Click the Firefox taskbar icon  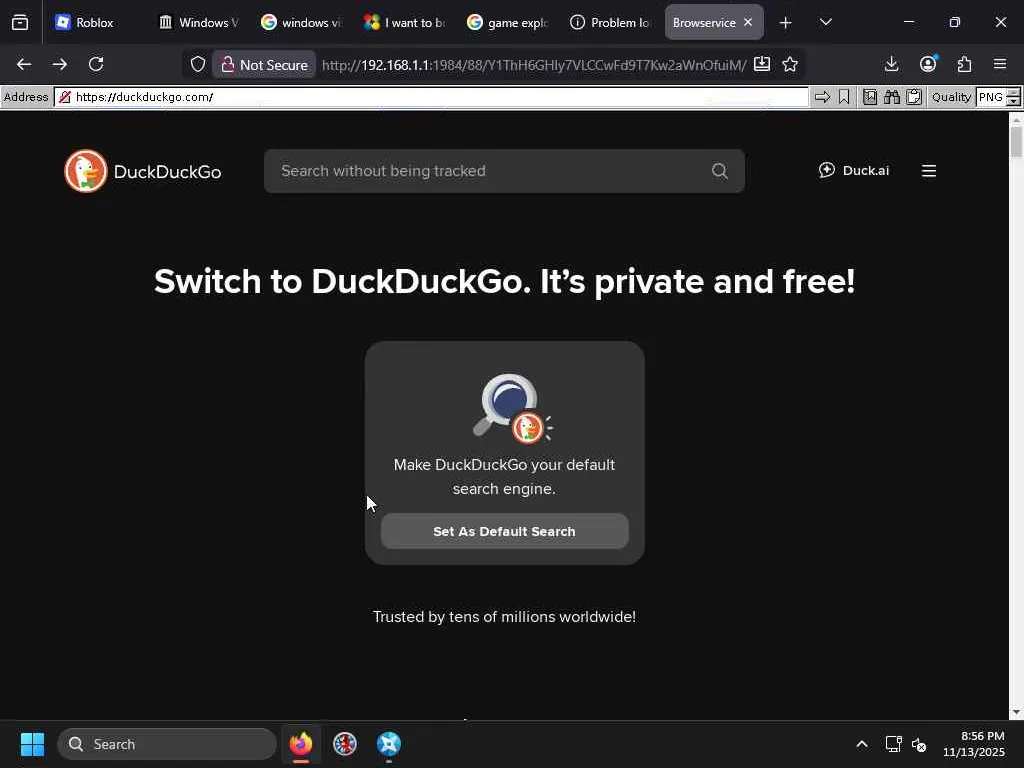click(300, 744)
